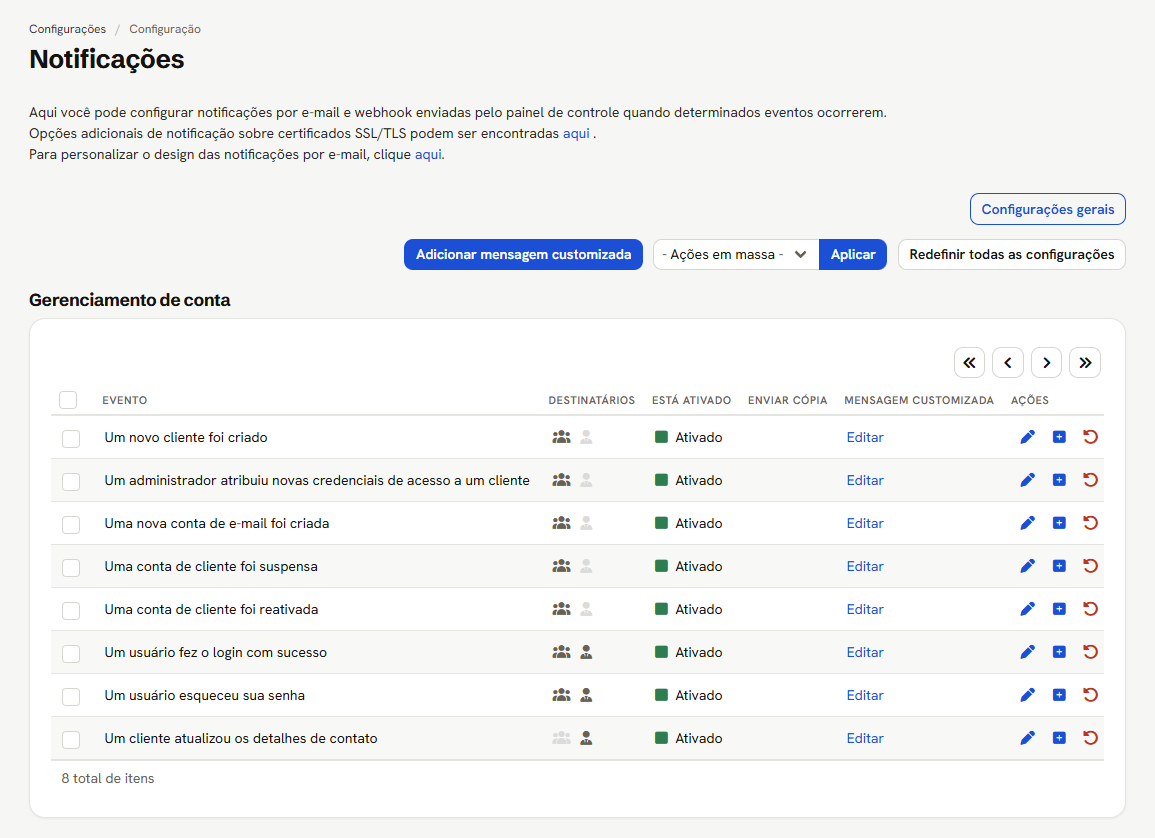
Task: Toggle the select-all checkbox in table header
Action: [68, 400]
